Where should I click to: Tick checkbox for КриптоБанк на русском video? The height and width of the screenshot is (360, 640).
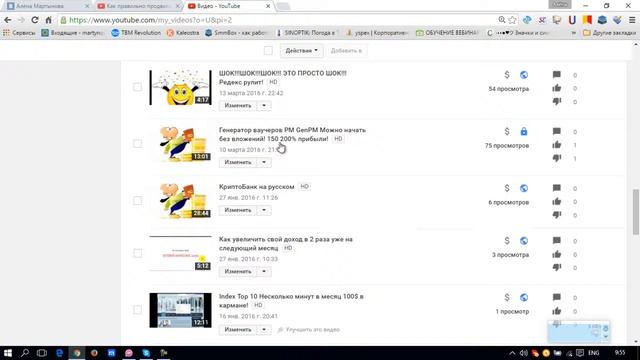[138, 200]
